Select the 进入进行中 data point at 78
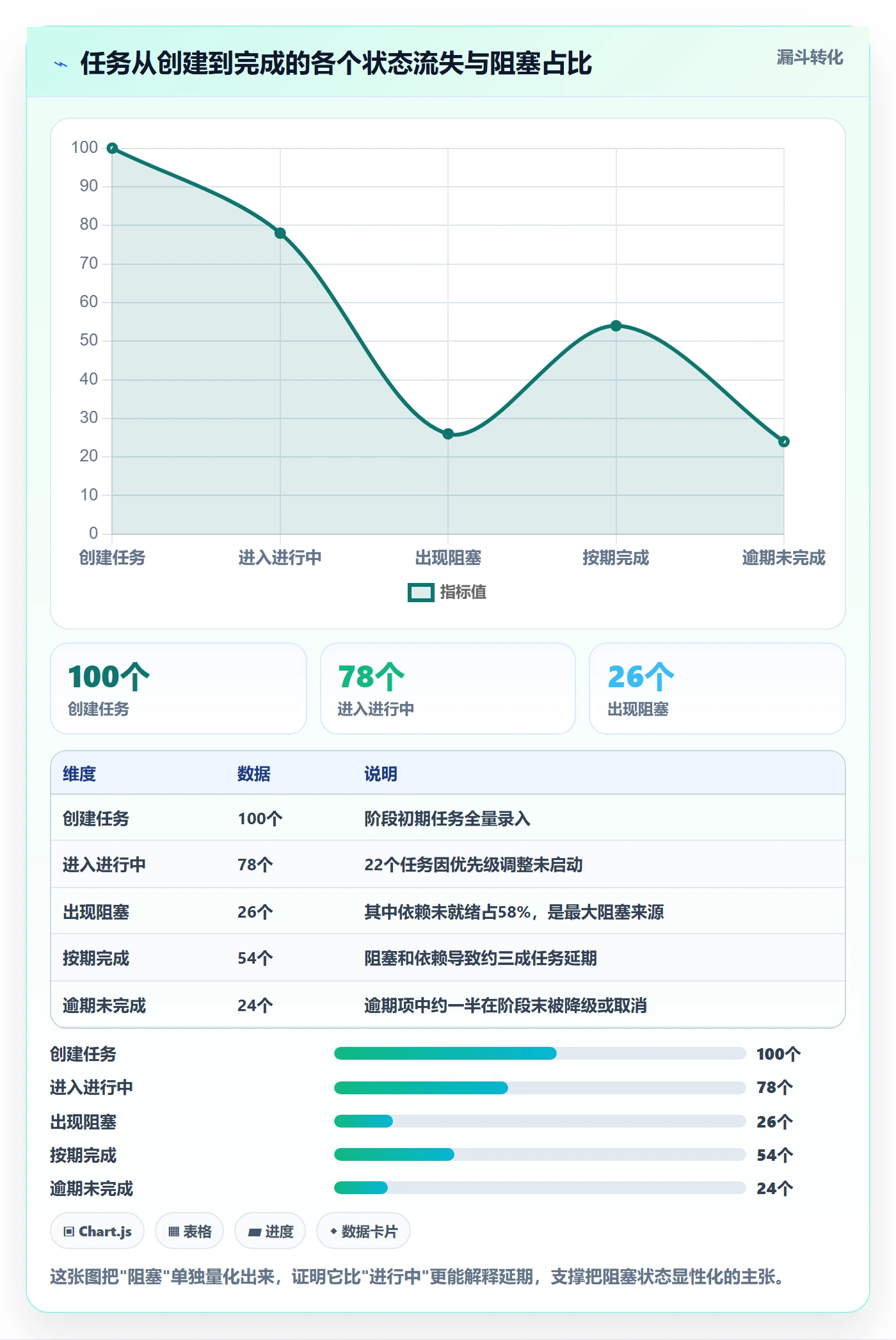The image size is (896, 1340). click(280, 233)
